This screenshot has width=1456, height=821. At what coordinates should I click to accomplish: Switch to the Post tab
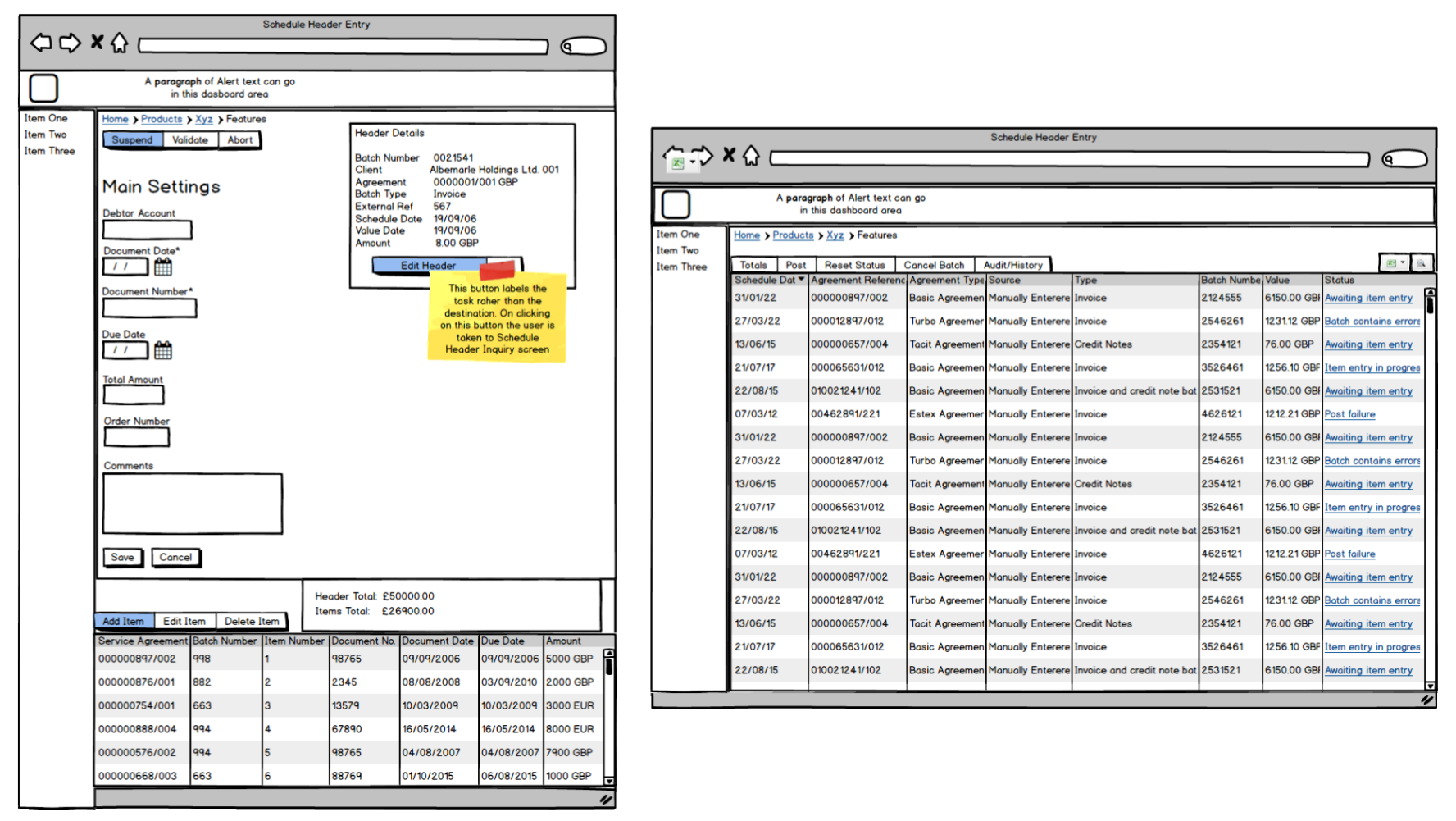coord(795,265)
